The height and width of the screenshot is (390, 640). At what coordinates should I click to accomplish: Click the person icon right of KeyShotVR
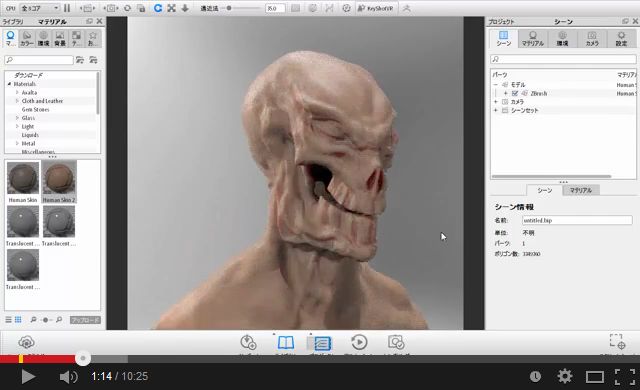click(x=406, y=8)
